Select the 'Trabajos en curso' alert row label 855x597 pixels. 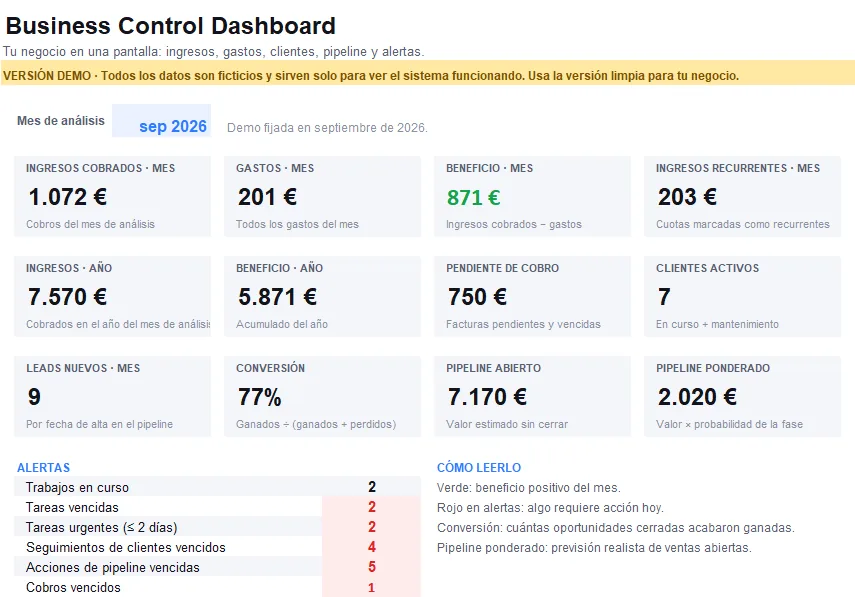[x=77, y=487]
